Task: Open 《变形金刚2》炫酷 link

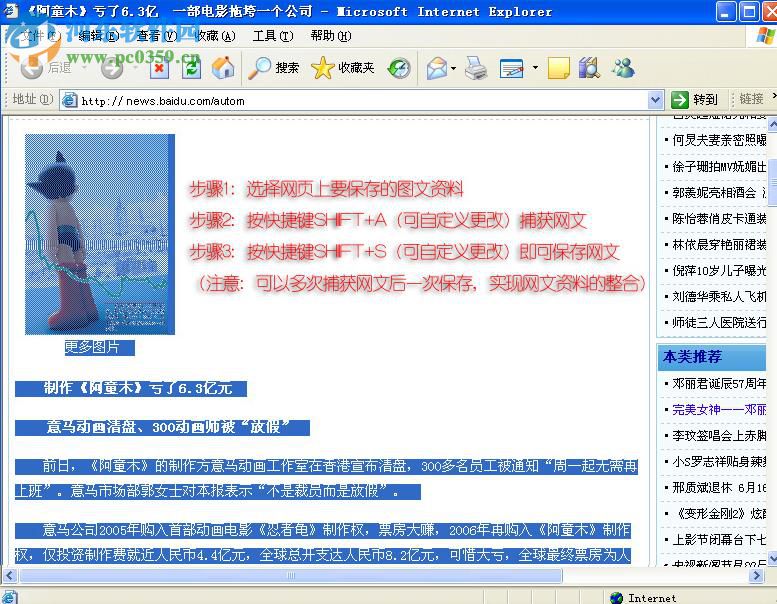Action: (719, 514)
